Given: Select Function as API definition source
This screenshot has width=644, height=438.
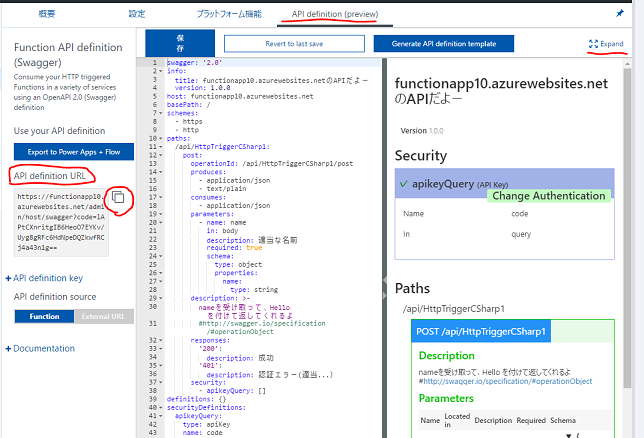Looking at the screenshot, I should [x=44, y=316].
